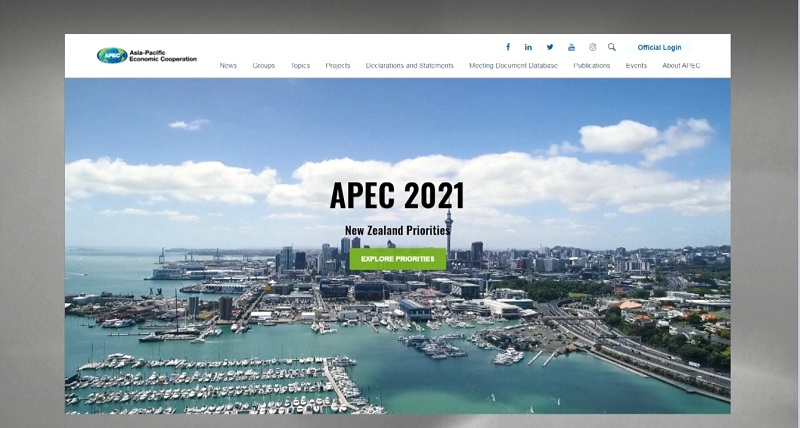This screenshot has width=800, height=428.
Task: Open the Instagram social icon
Action: point(592,47)
